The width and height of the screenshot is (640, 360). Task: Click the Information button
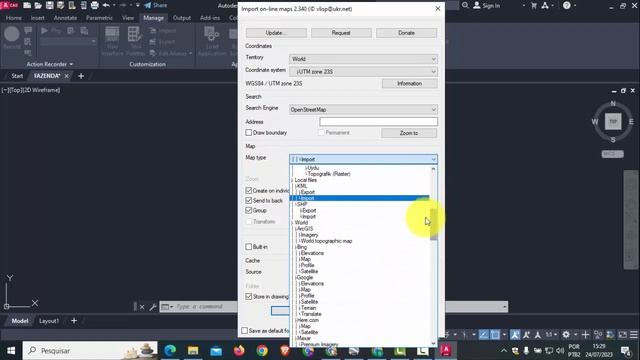(x=409, y=84)
